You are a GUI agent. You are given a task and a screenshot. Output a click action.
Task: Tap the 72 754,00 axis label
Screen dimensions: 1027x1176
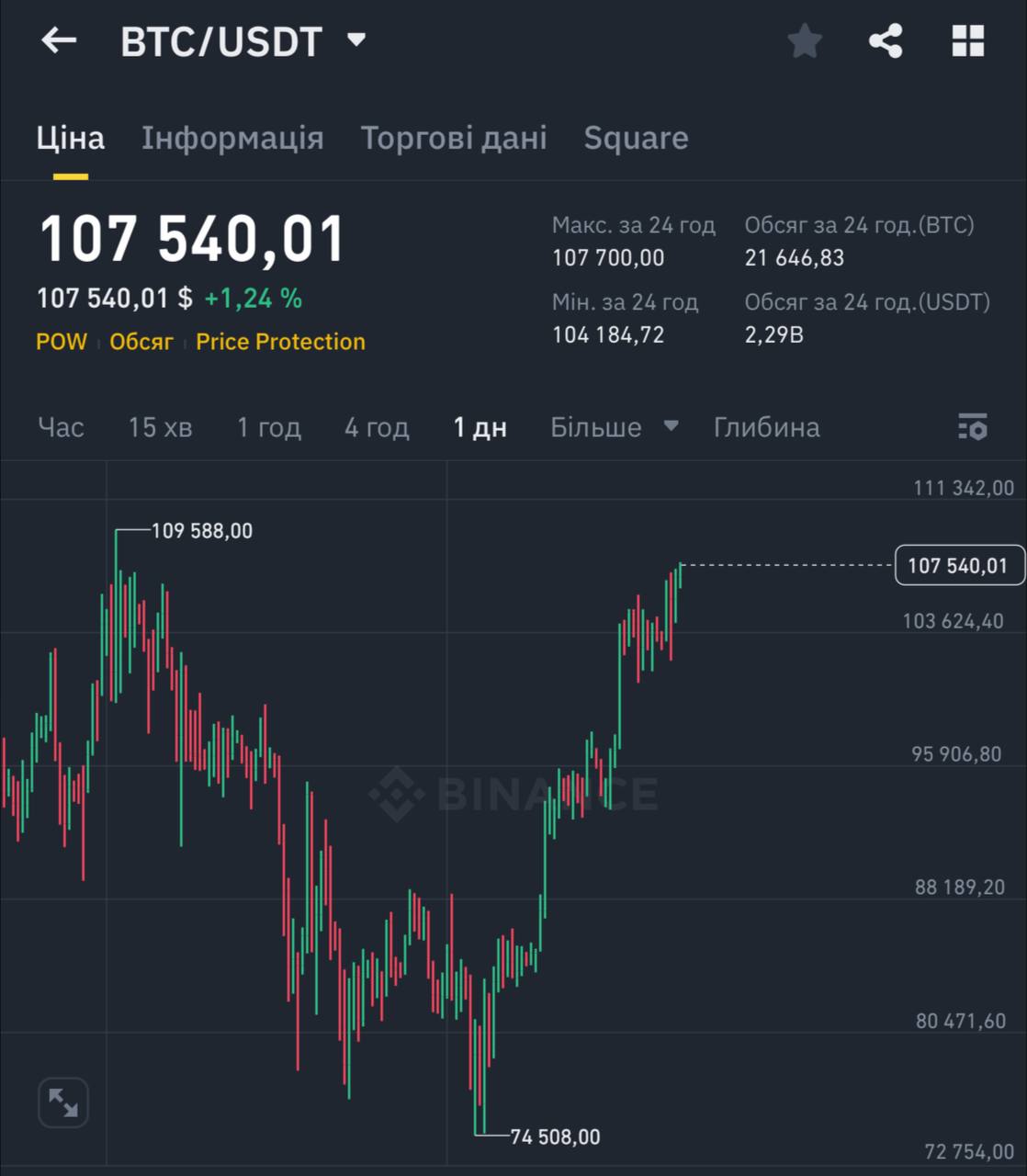[x=969, y=1151]
